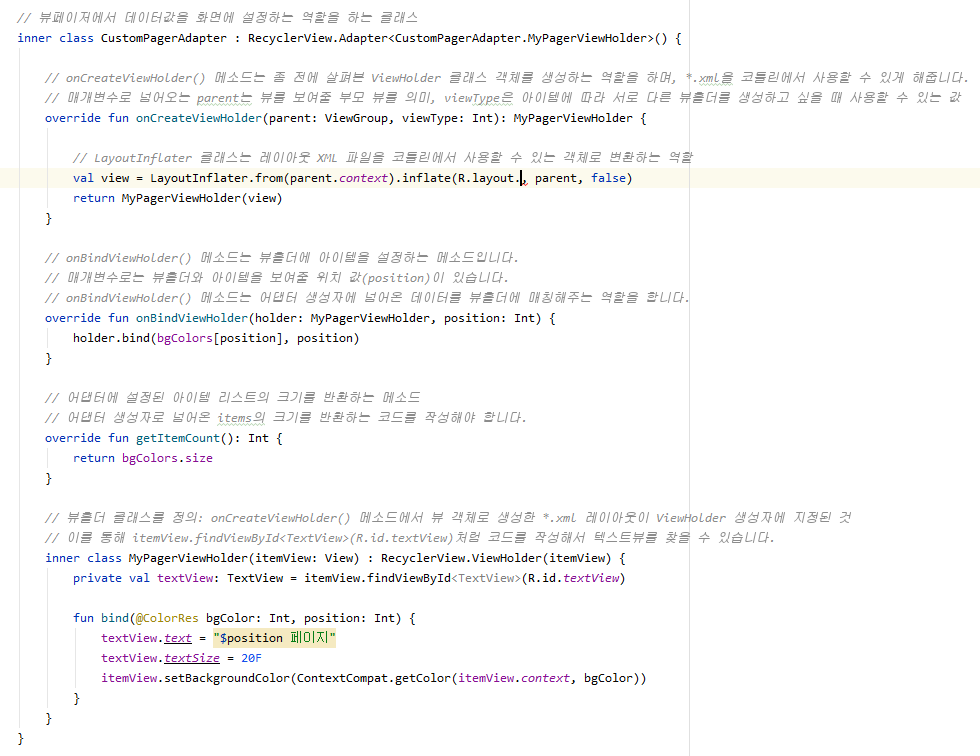980x756 pixels.
Task: Click 'RecyclerView.ViewHolder(itemView)' superclass call
Action: pyautogui.click(x=496, y=558)
